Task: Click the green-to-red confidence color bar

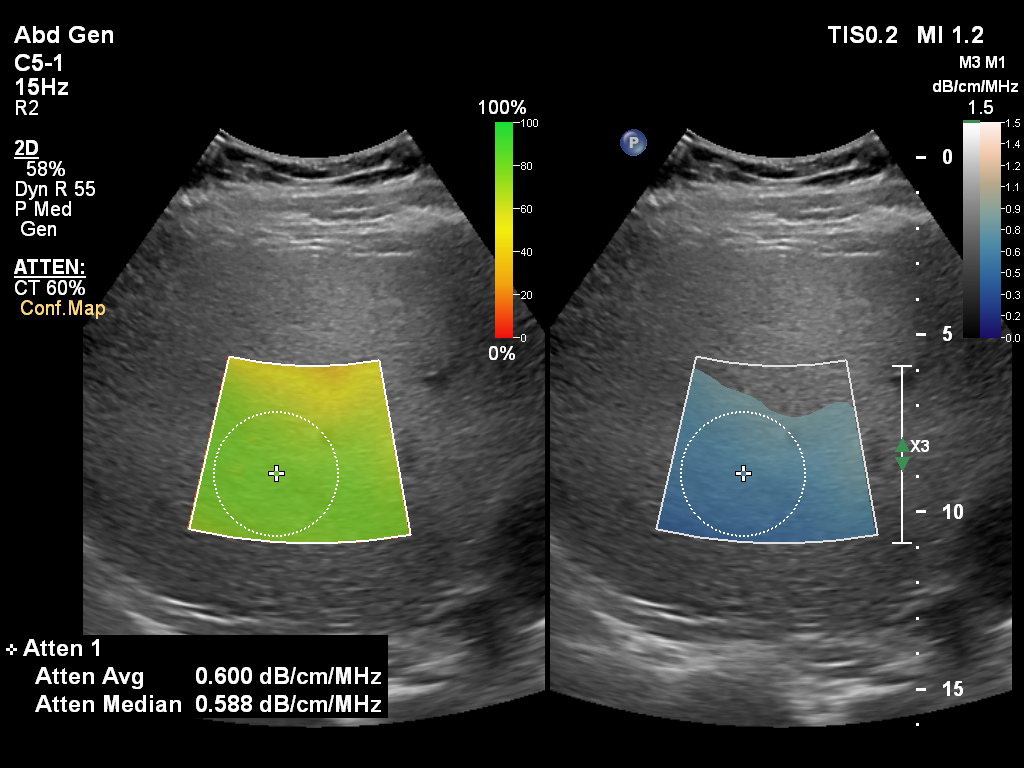Action: (x=504, y=230)
